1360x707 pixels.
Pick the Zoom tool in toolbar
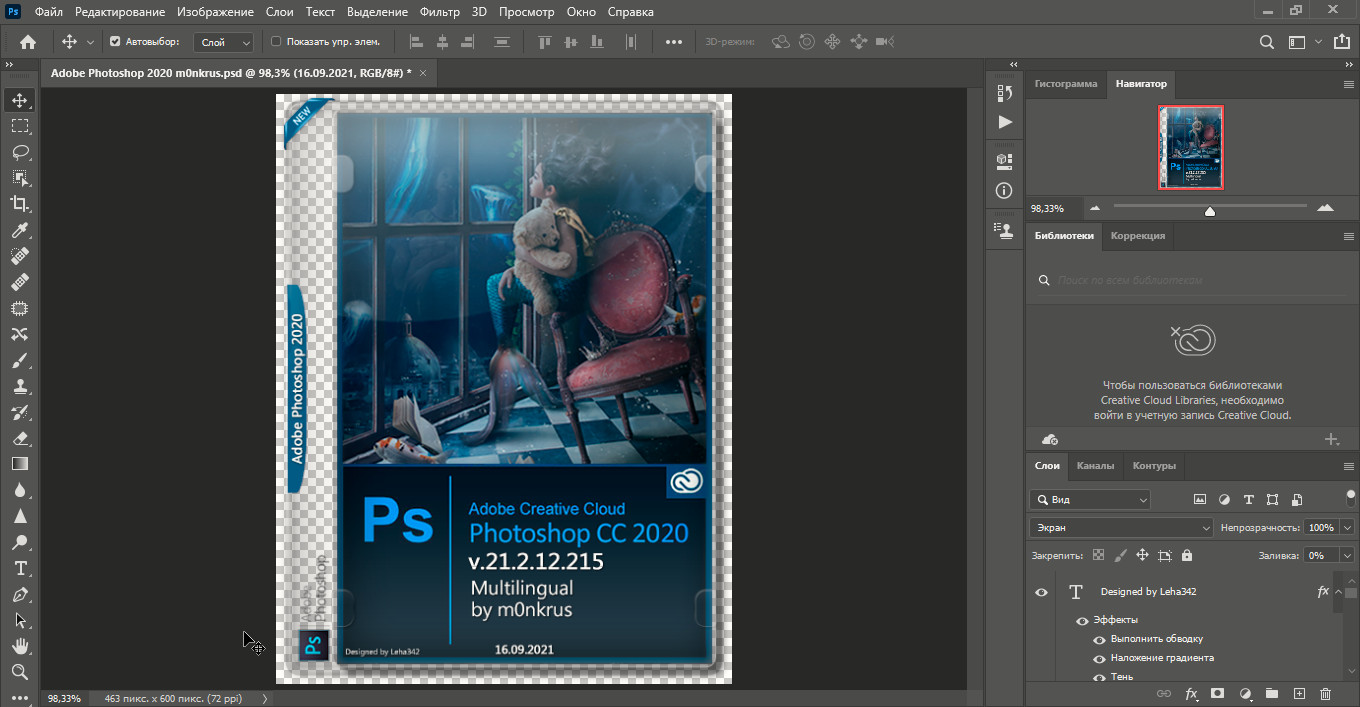point(20,671)
